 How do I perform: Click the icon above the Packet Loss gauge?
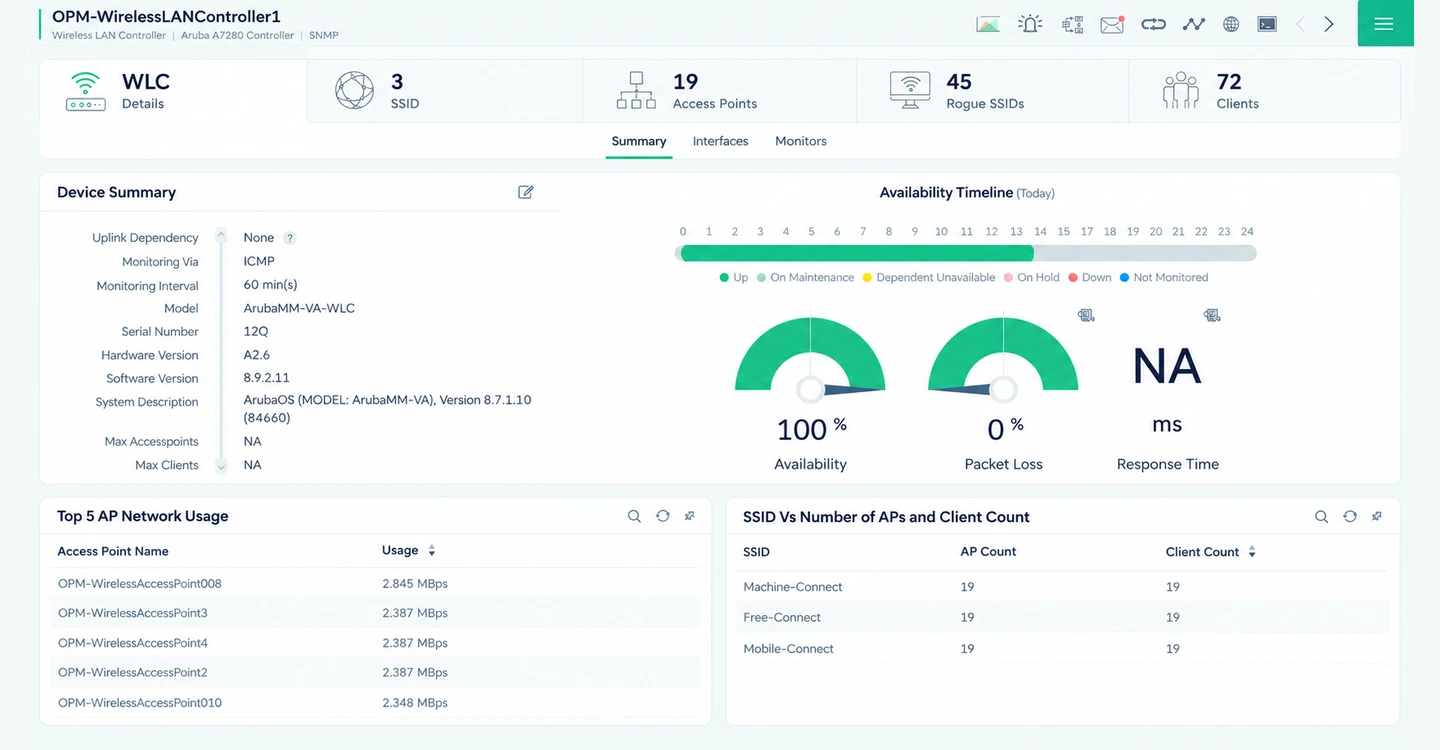tap(1086, 315)
